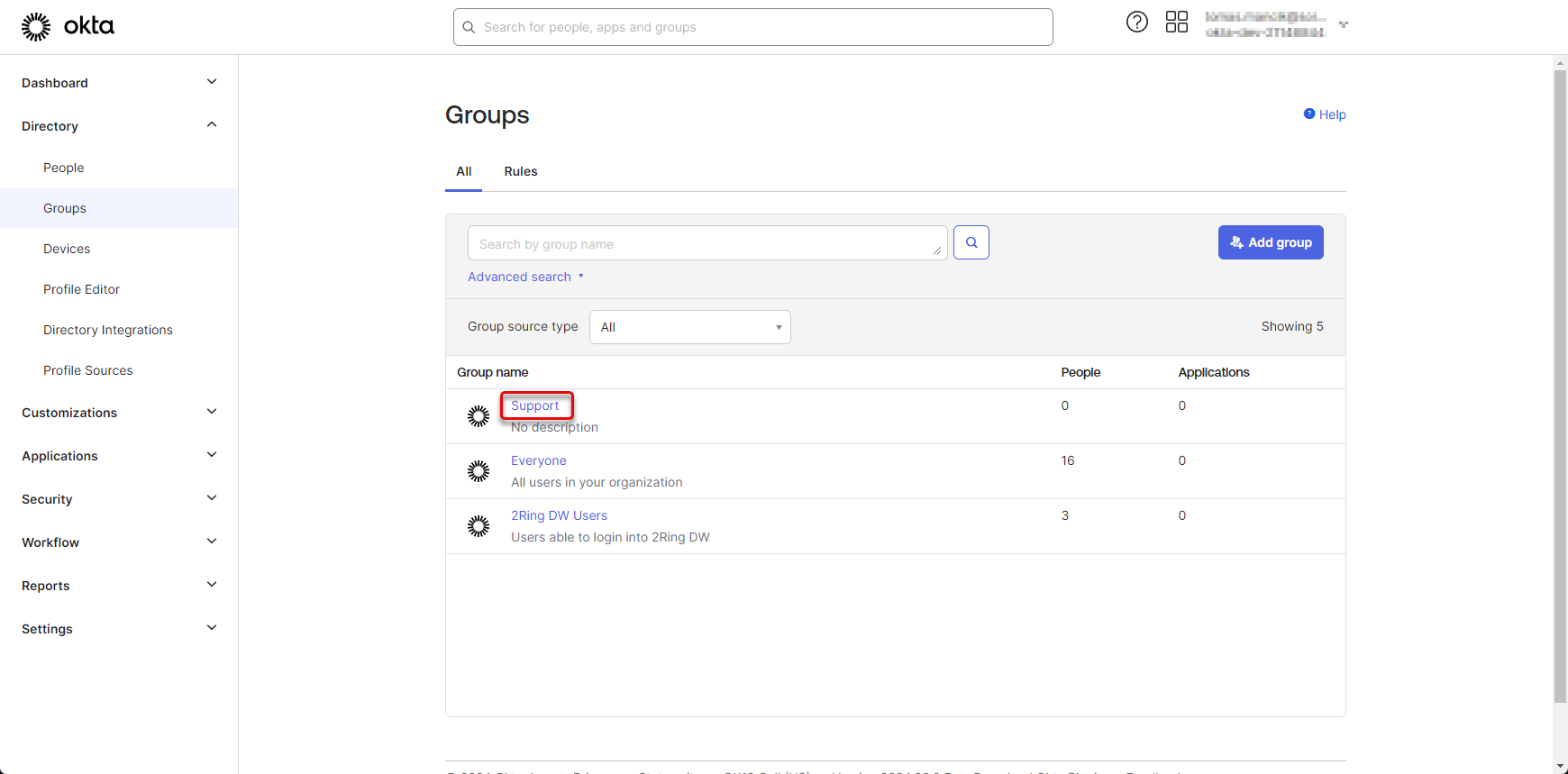Click the Support group icon
This screenshot has height=774, width=1568.
pyautogui.click(x=479, y=416)
